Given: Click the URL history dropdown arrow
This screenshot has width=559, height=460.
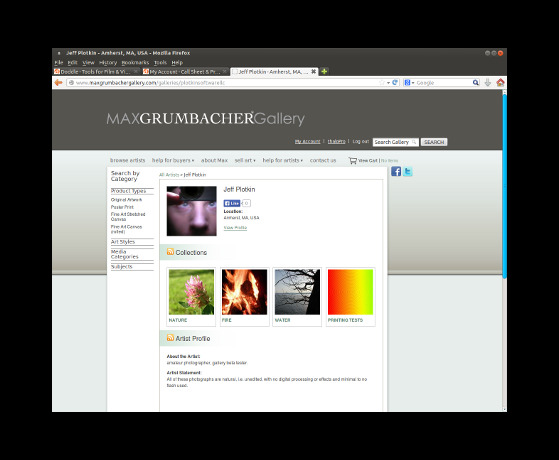Looking at the screenshot, I should [388, 83].
